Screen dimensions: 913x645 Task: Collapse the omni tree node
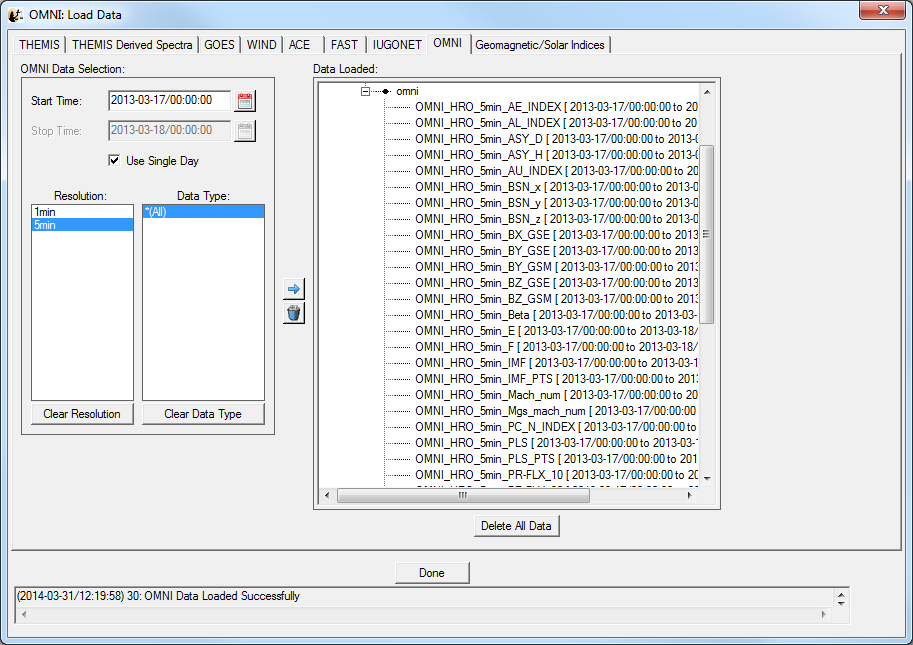(366, 91)
